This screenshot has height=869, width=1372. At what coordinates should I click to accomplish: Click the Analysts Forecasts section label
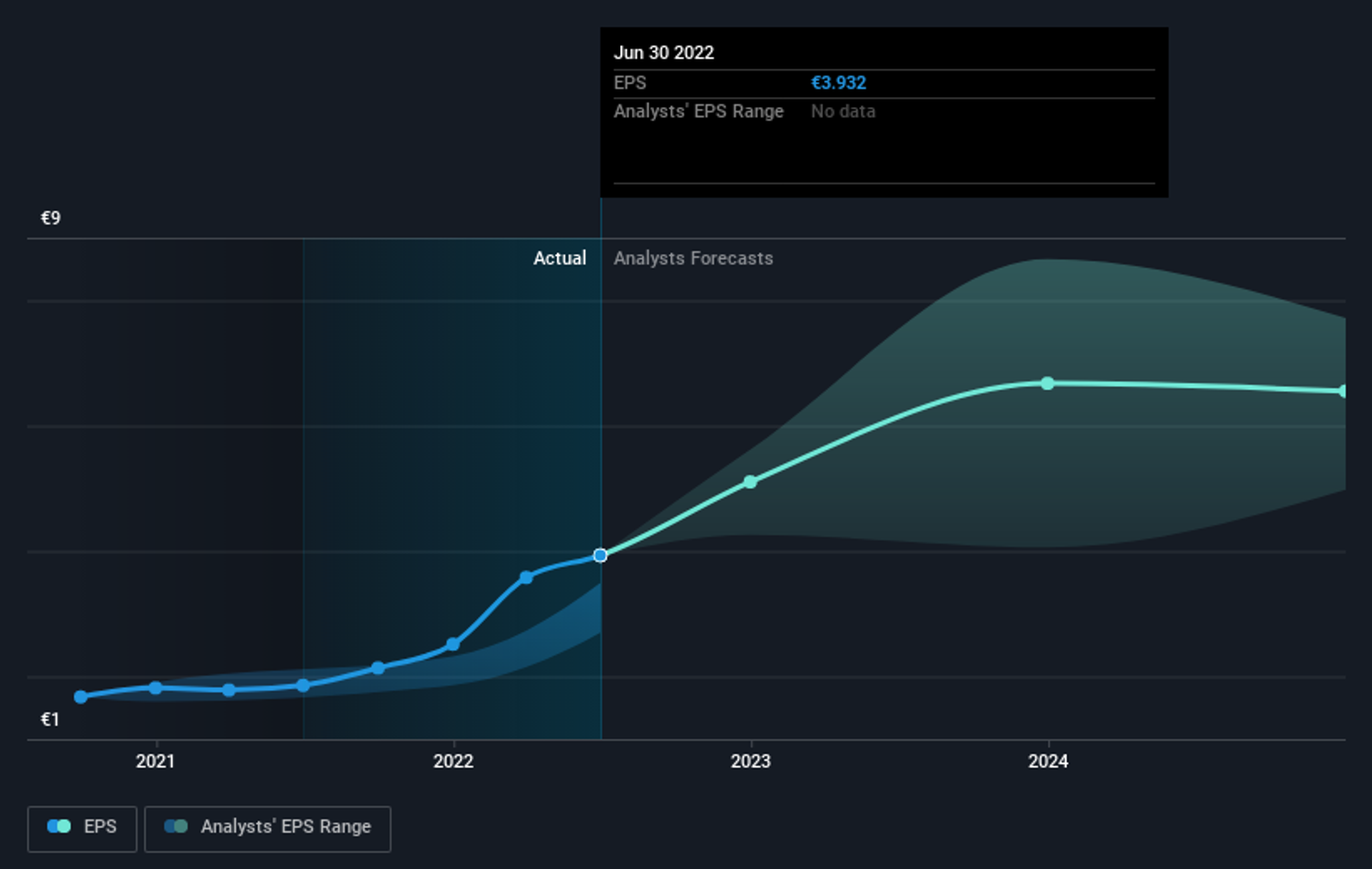pos(693,258)
